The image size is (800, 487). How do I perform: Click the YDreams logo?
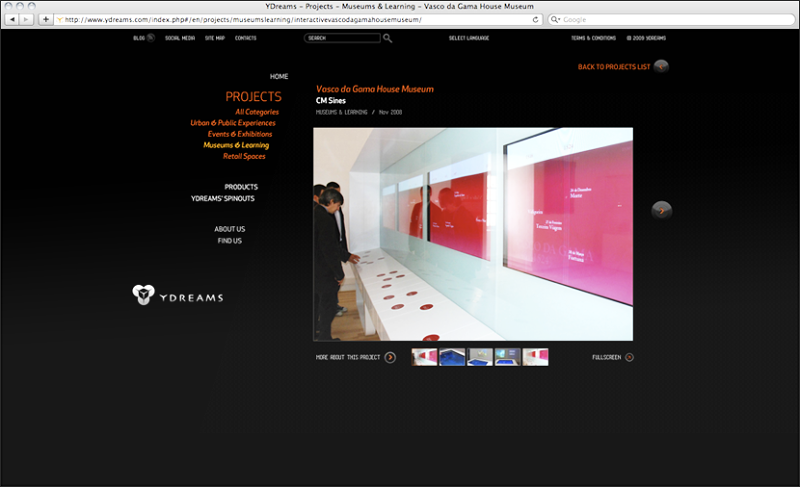pyautogui.click(x=178, y=295)
